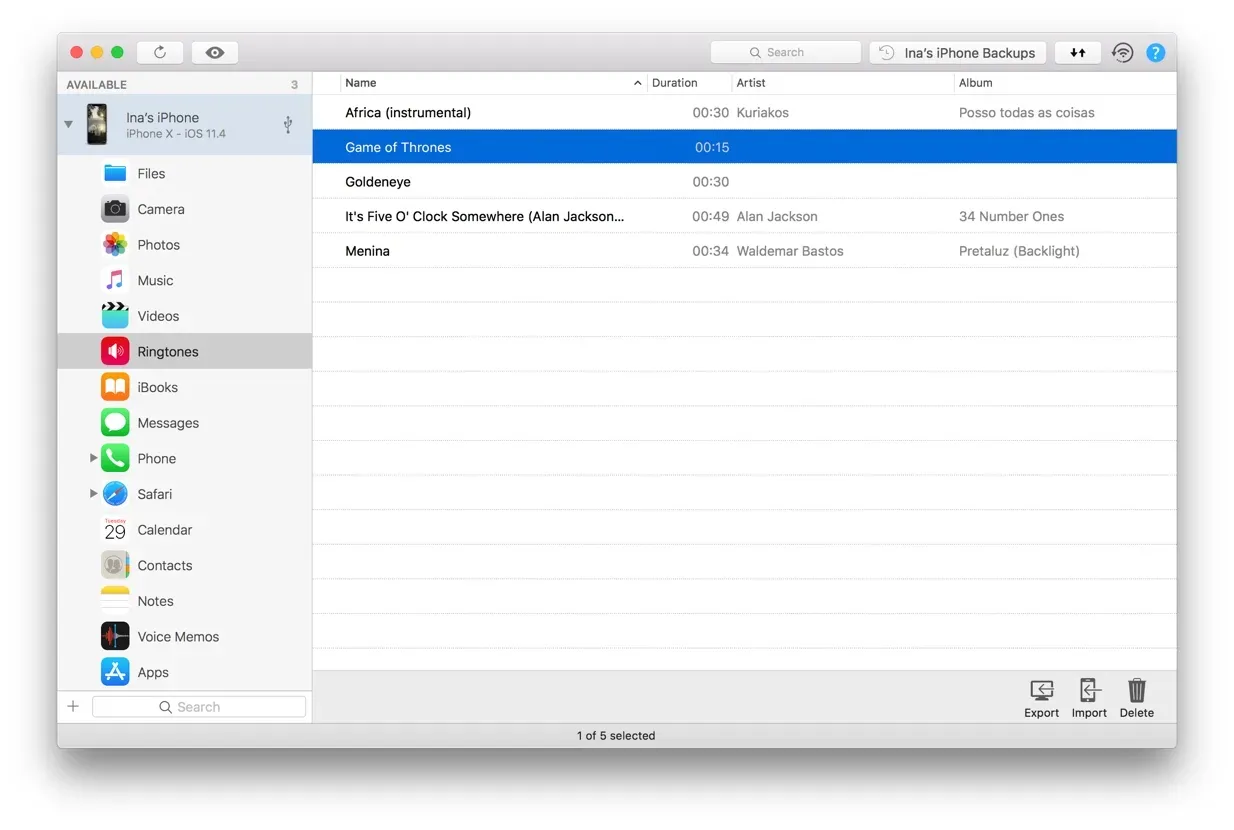Open the Camera section

pyautogui.click(x=161, y=209)
